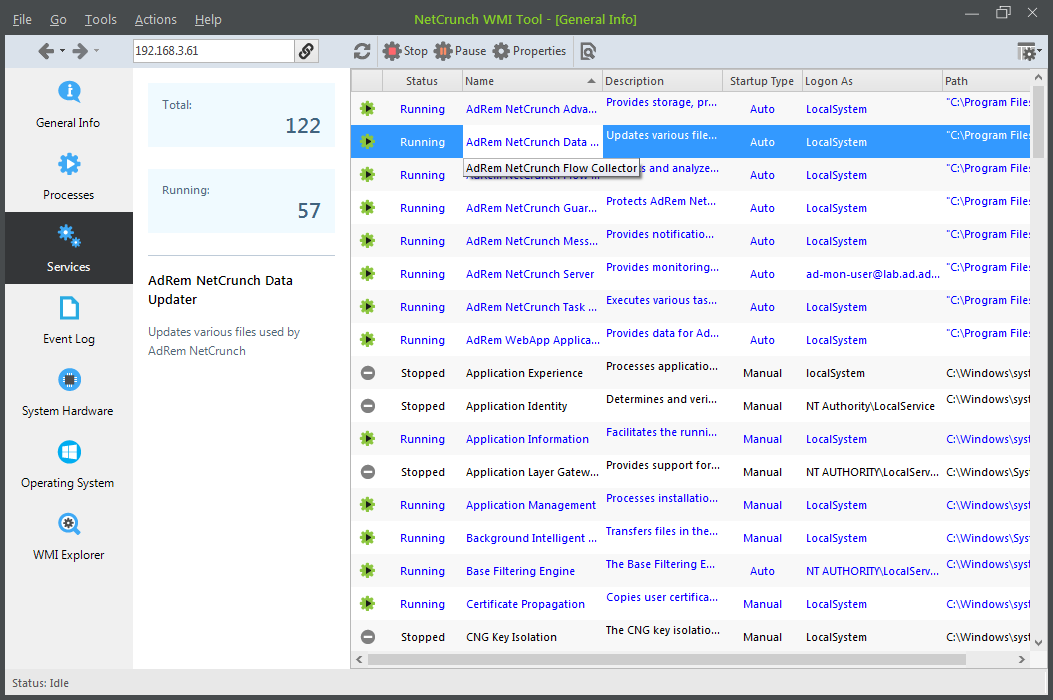Launch the WMI Explorer

(x=68, y=536)
